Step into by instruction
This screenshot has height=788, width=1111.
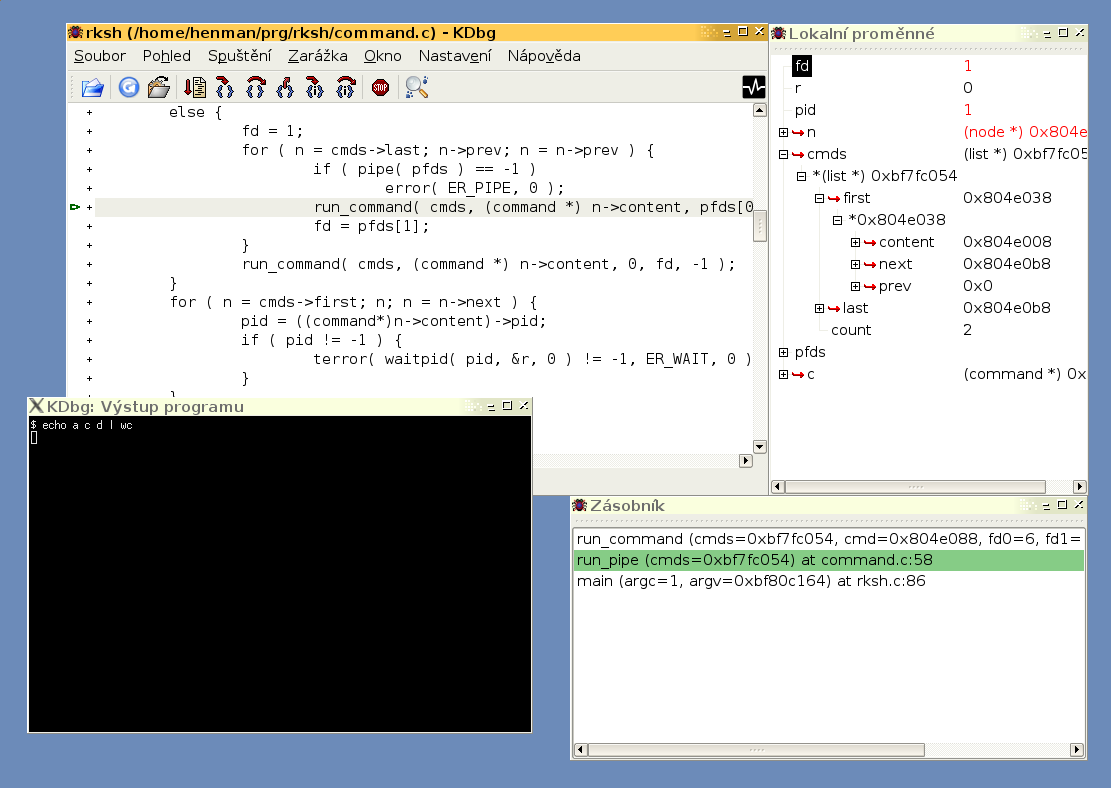315,87
